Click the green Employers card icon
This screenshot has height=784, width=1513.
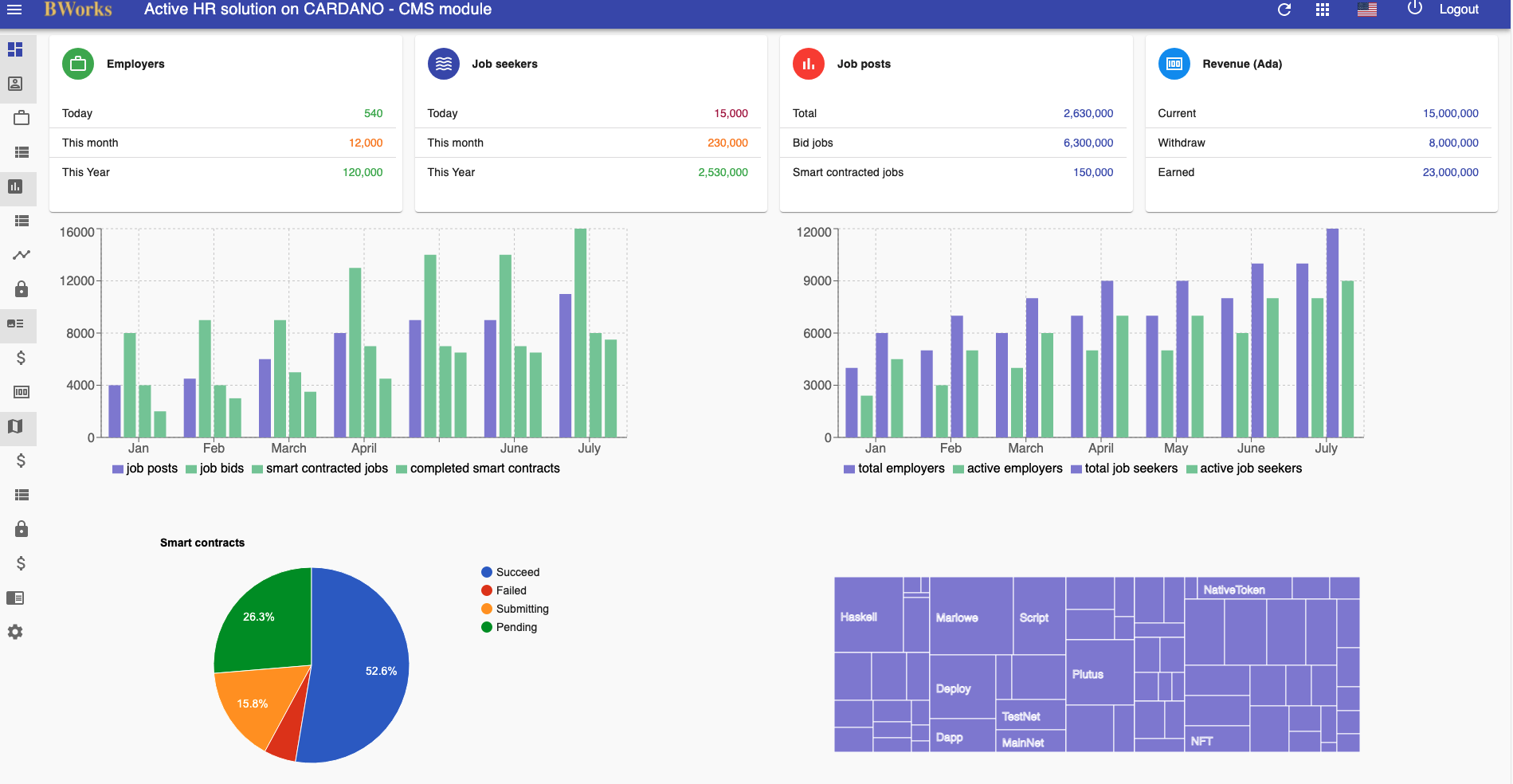tap(78, 64)
